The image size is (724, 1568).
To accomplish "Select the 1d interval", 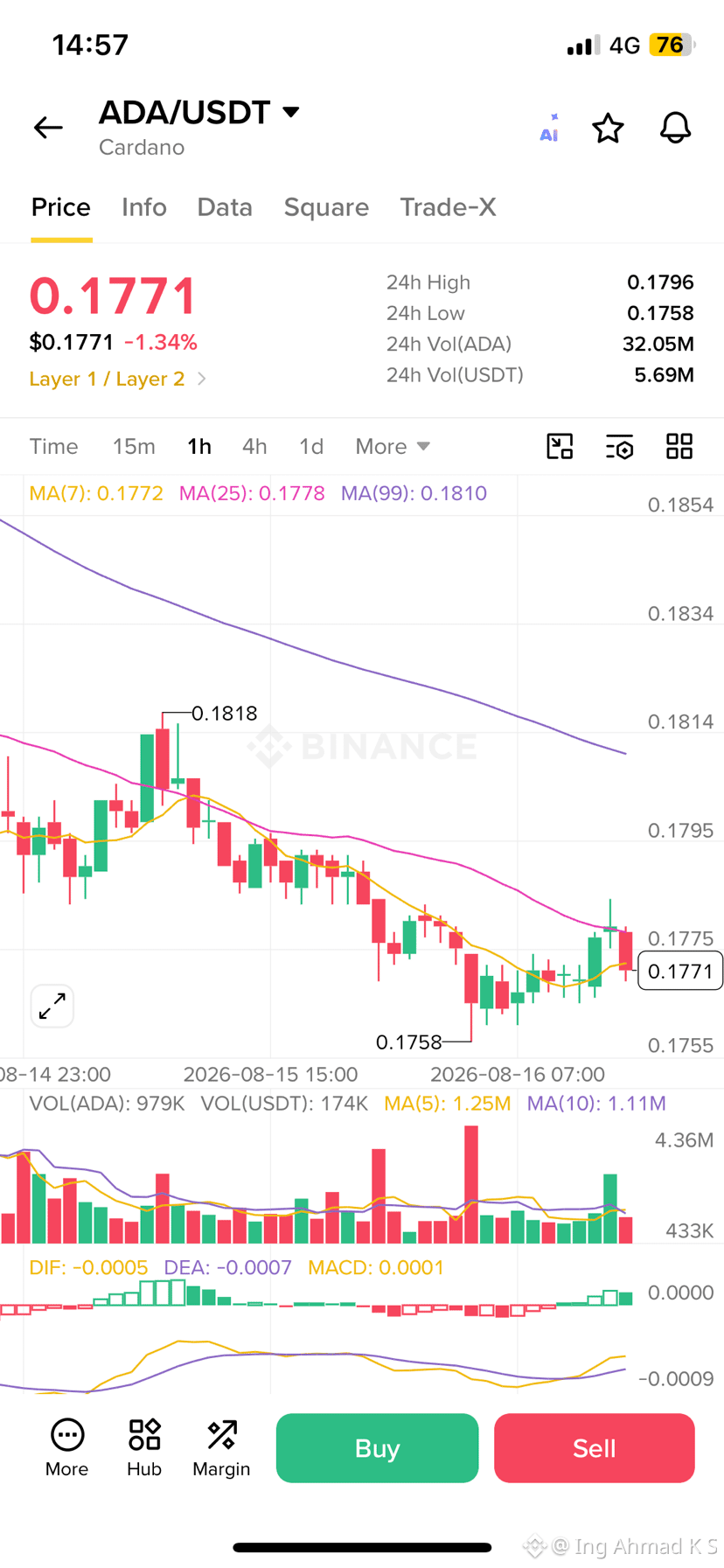I will pyautogui.click(x=311, y=446).
